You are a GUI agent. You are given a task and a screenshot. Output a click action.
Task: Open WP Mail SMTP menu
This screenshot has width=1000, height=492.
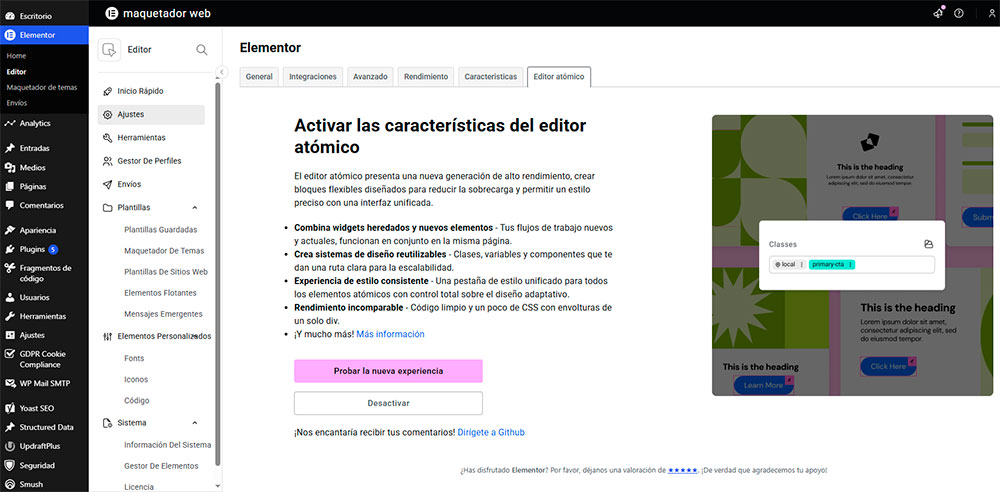point(45,384)
